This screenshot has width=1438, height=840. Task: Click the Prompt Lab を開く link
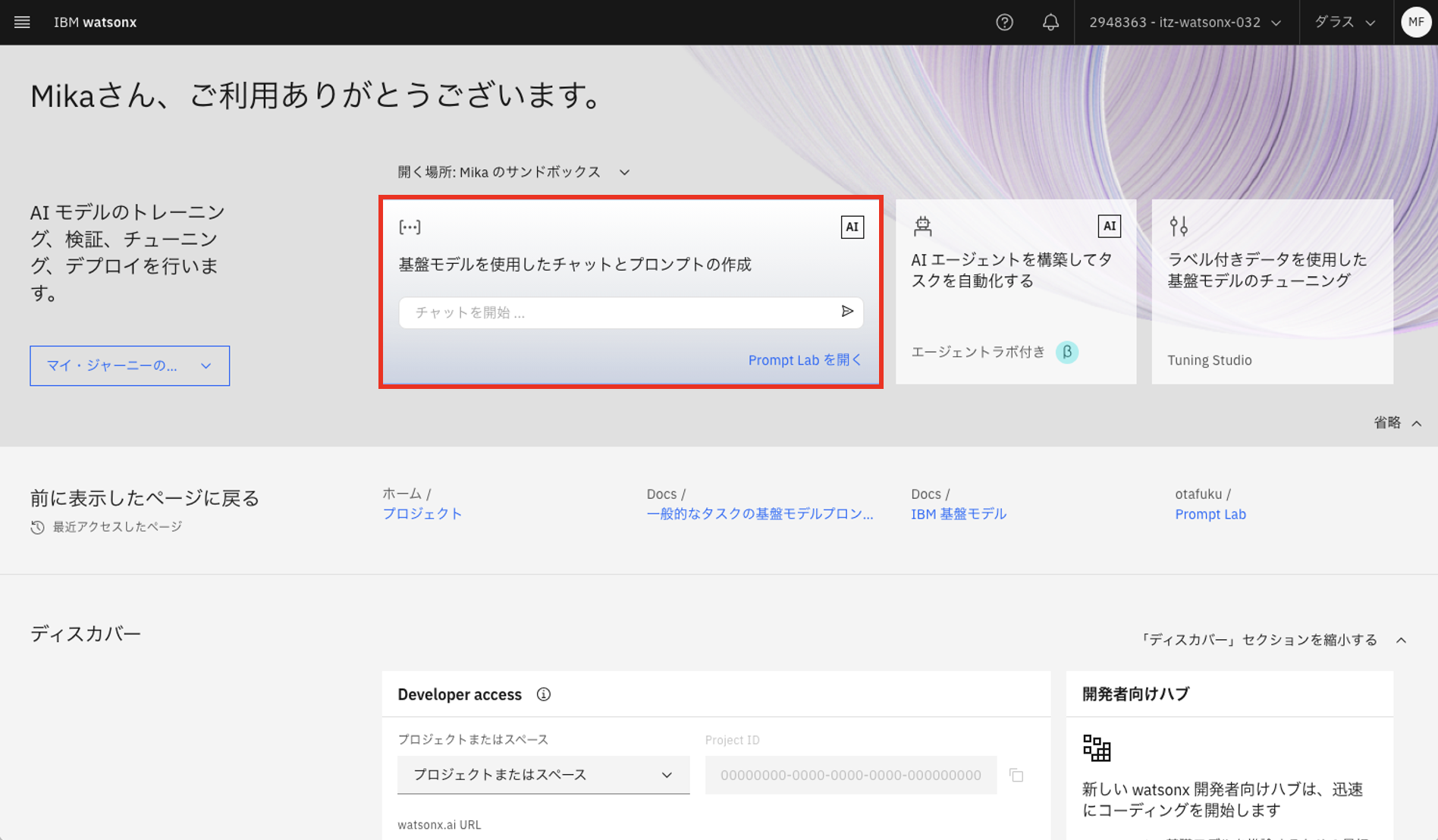pos(804,360)
